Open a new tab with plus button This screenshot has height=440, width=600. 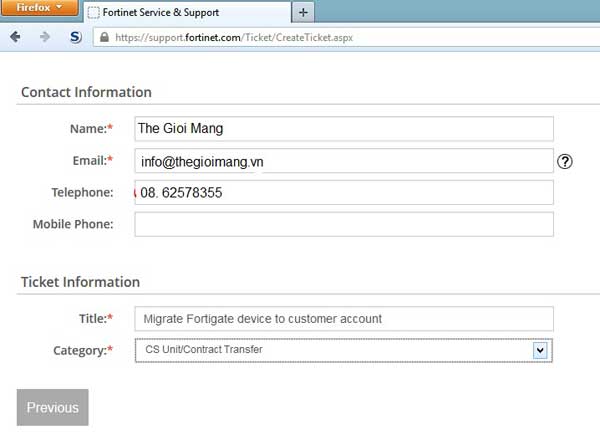coord(303,12)
